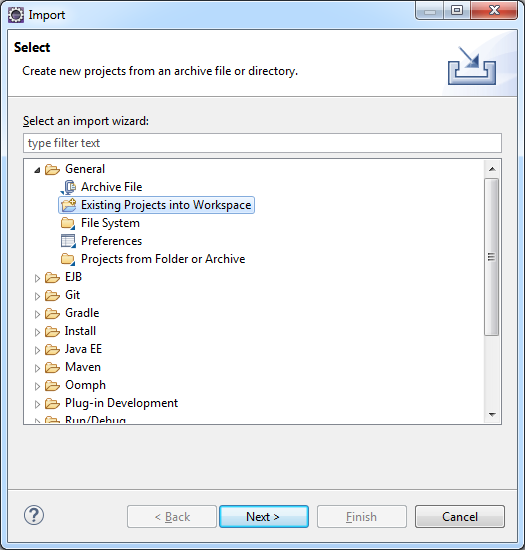This screenshot has width=525, height=550.
Task: Expand the Java EE category
Action: [37, 350]
